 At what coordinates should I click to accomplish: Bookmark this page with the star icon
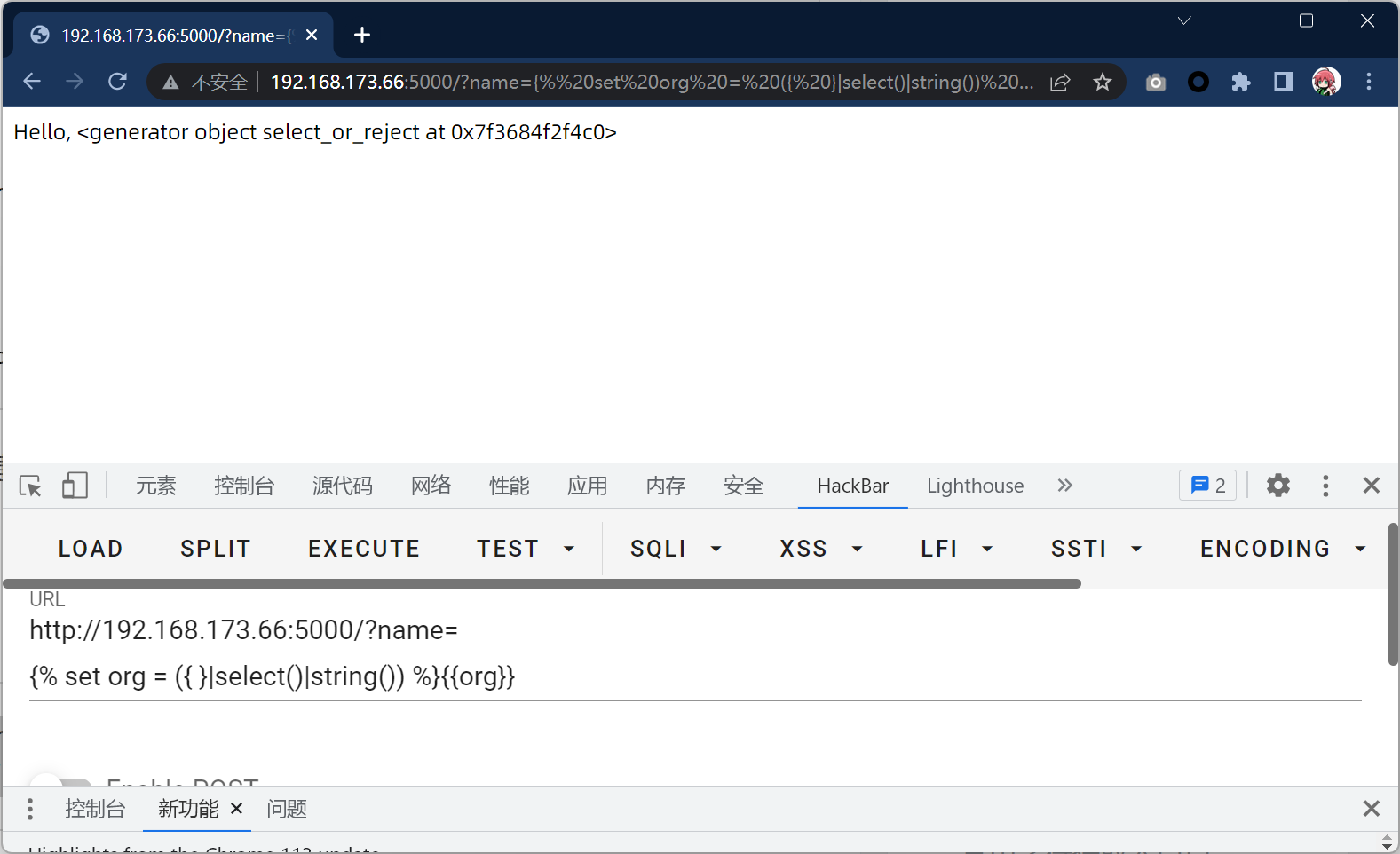pos(1102,83)
